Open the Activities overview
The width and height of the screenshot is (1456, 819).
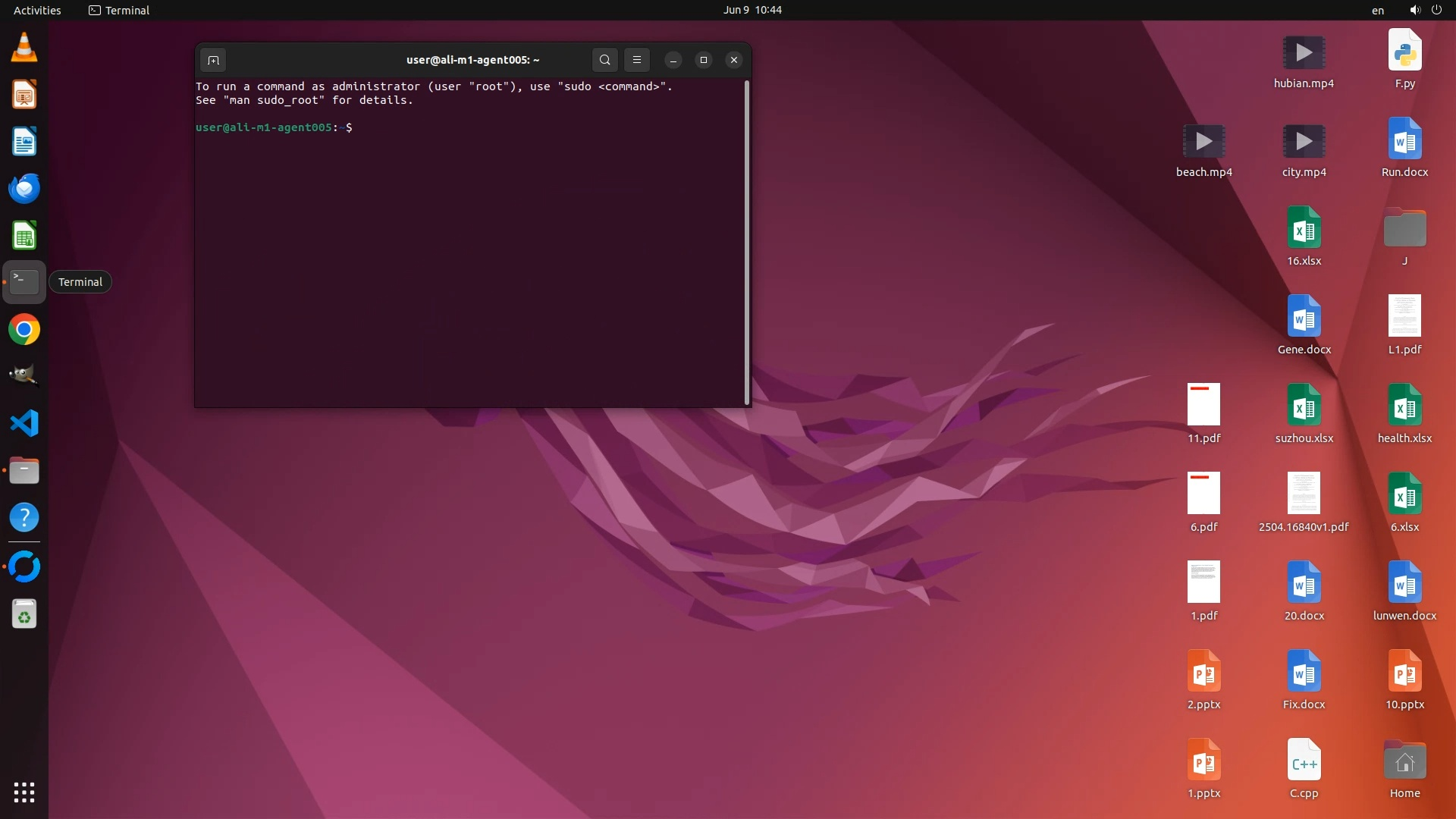(x=37, y=10)
